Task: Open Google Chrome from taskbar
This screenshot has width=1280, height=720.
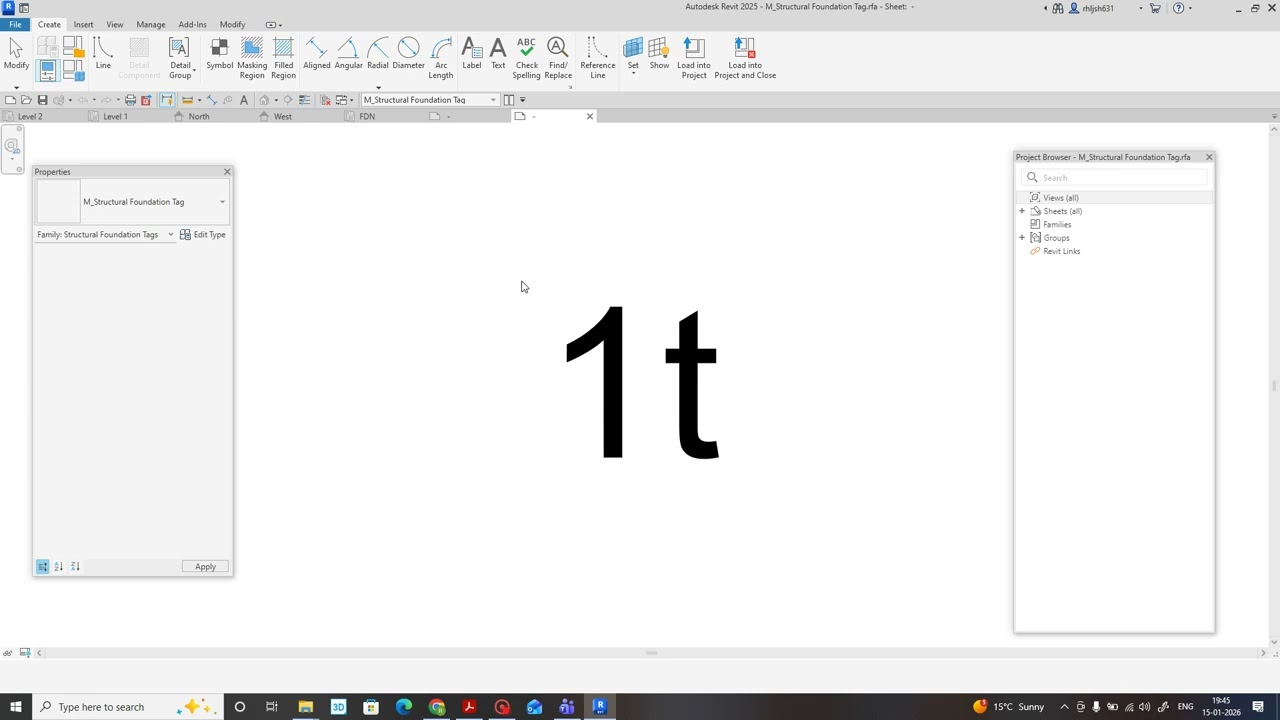Action: click(x=437, y=707)
